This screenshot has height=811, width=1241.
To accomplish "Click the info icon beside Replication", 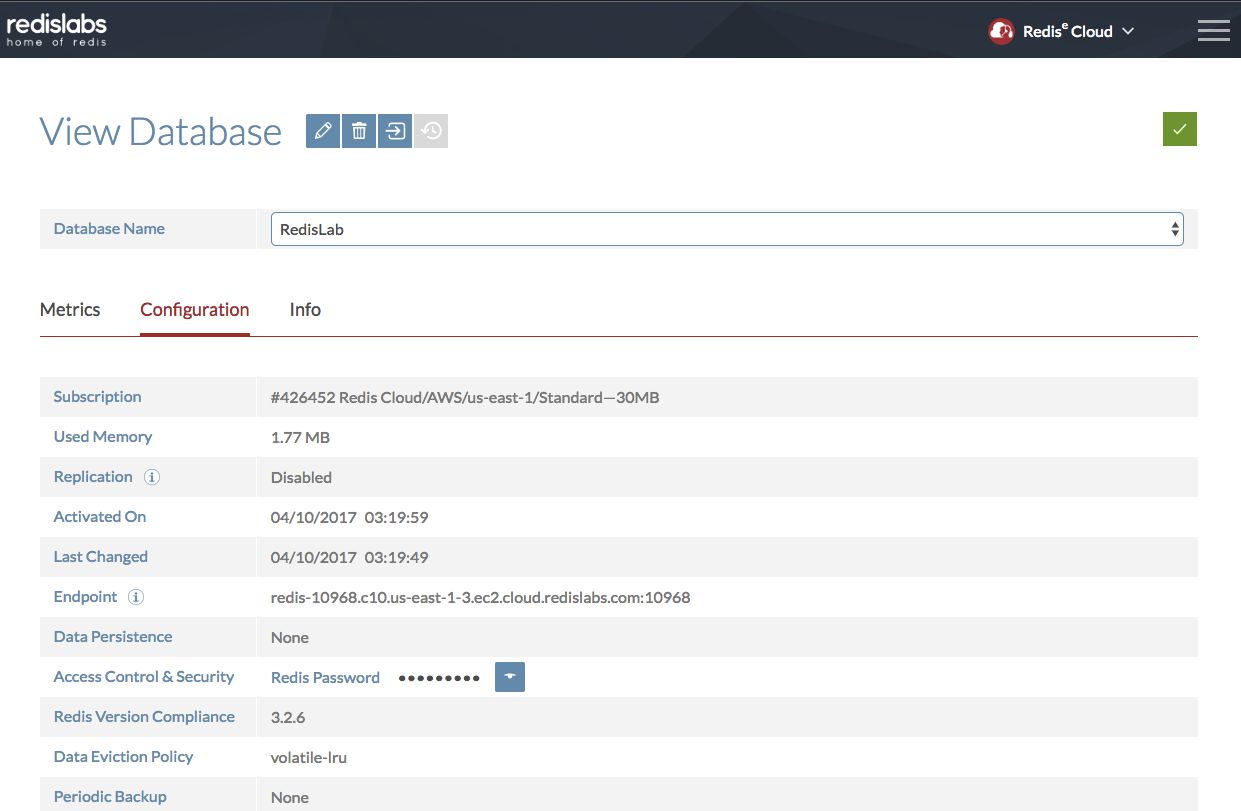I will [x=152, y=477].
